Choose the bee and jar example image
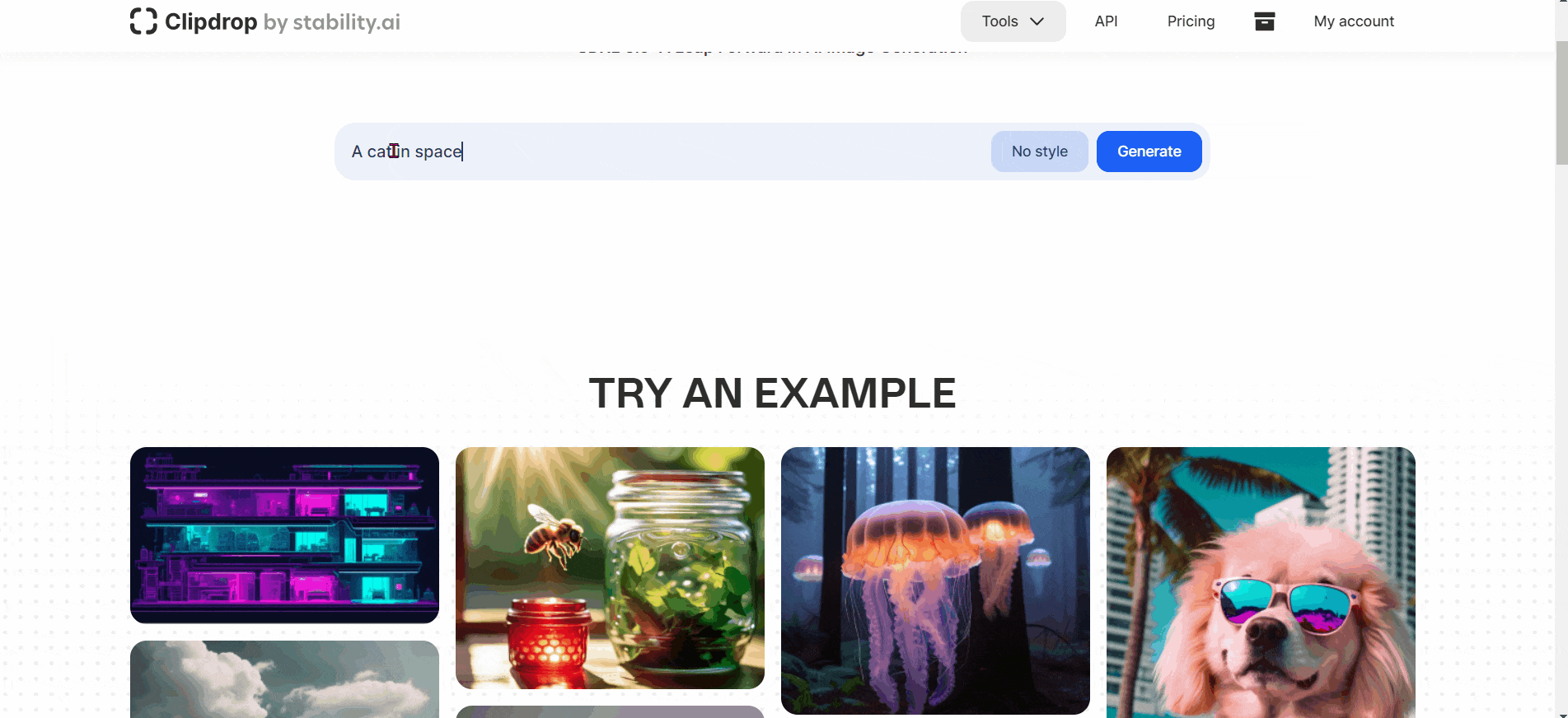1568x718 pixels. coord(610,568)
